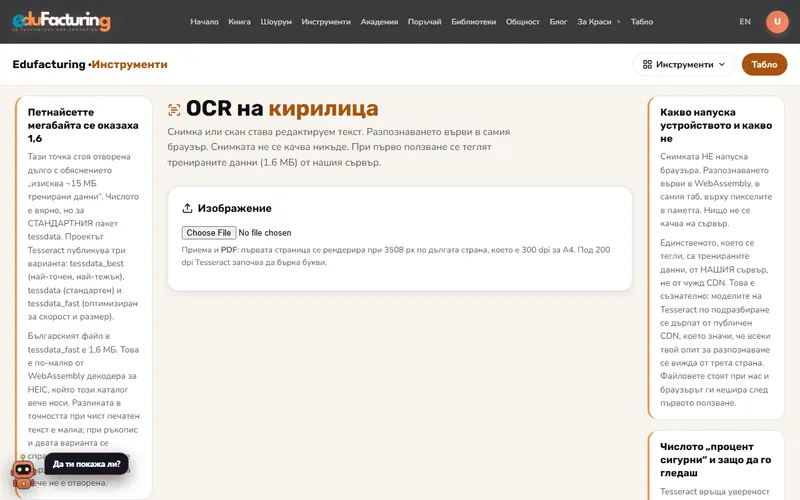The height and width of the screenshot is (500, 800).
Task: Open the Общност navigation item
Action: tap(522, 21)
